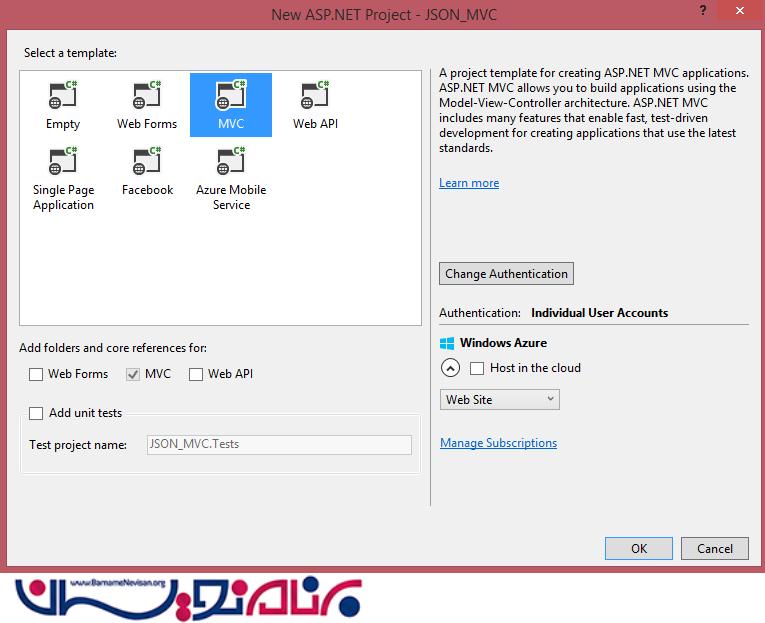Open the Web Site dropdown
765x623 pixels.
(500, 400)
